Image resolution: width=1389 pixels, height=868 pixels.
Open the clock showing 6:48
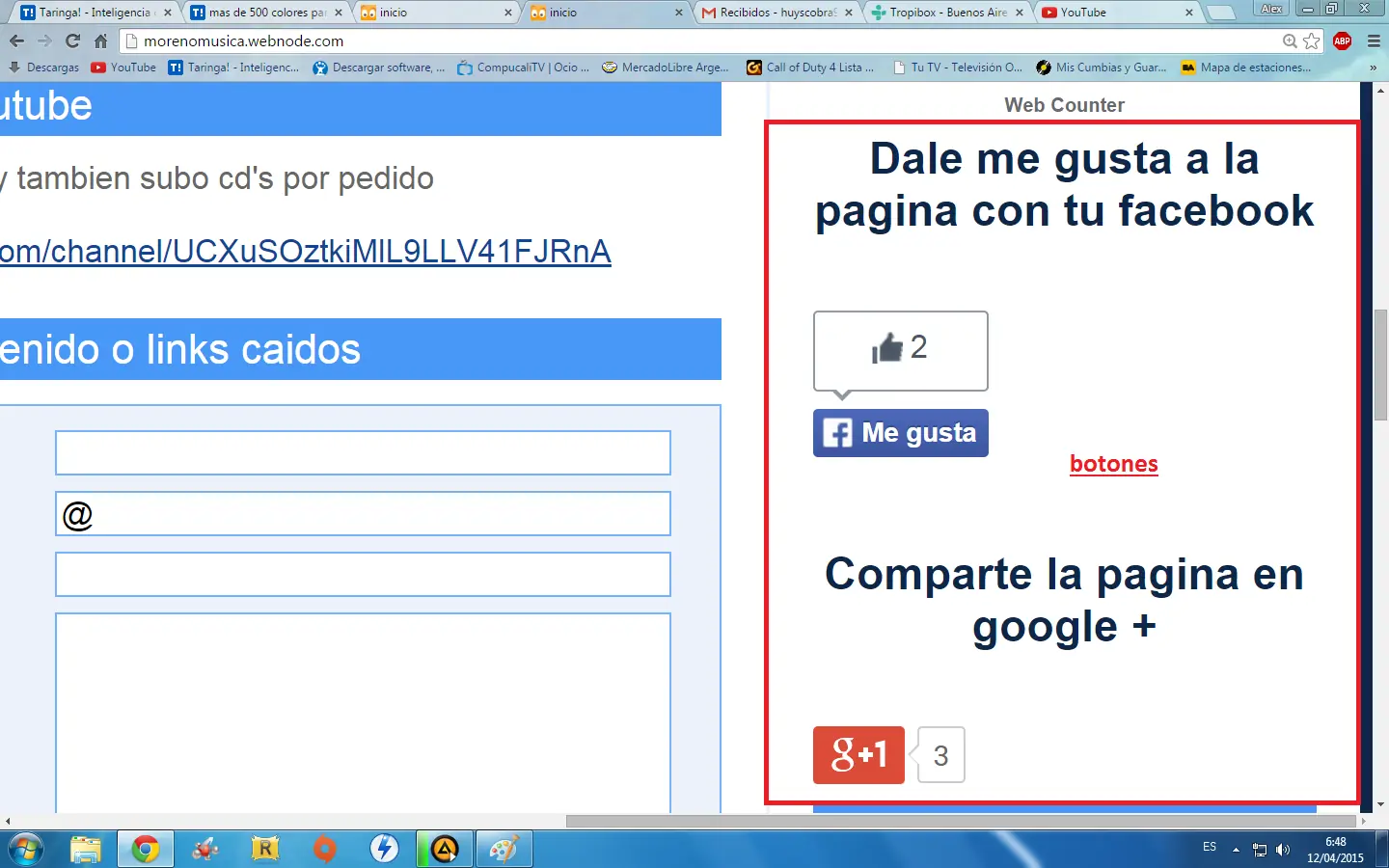click(x=1336, y=850)
